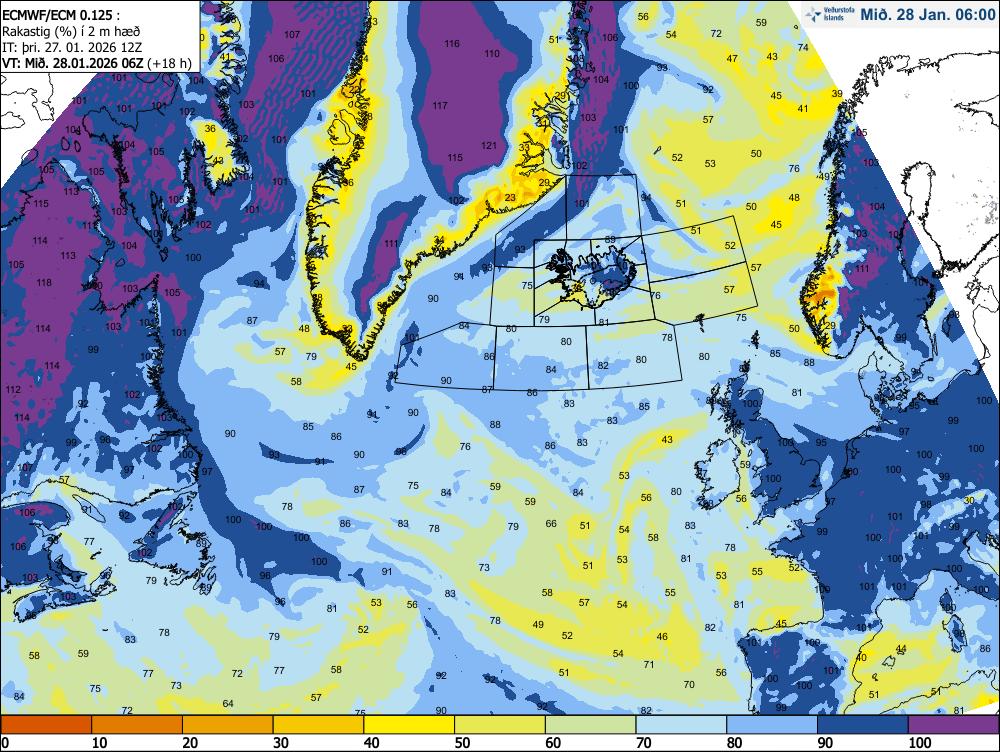Screen dimensions: 1000x752
Task: Click the humidity value 116 over Greenland
Action: tap(452, 43)
